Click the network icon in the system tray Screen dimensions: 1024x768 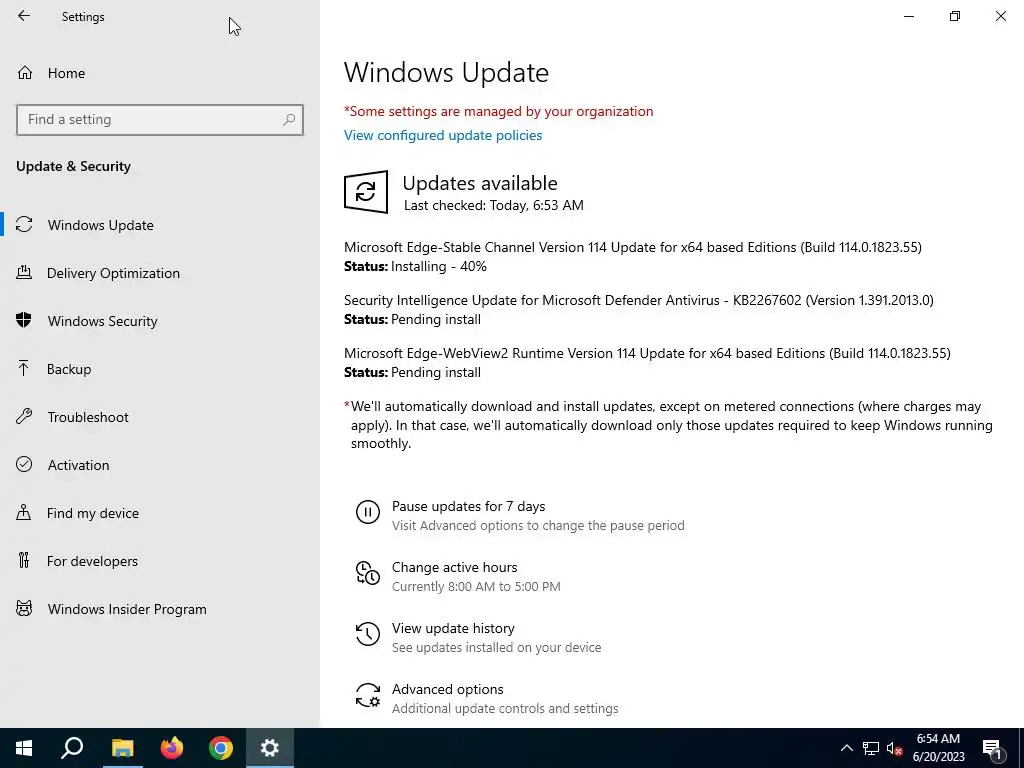click(871, 748)
